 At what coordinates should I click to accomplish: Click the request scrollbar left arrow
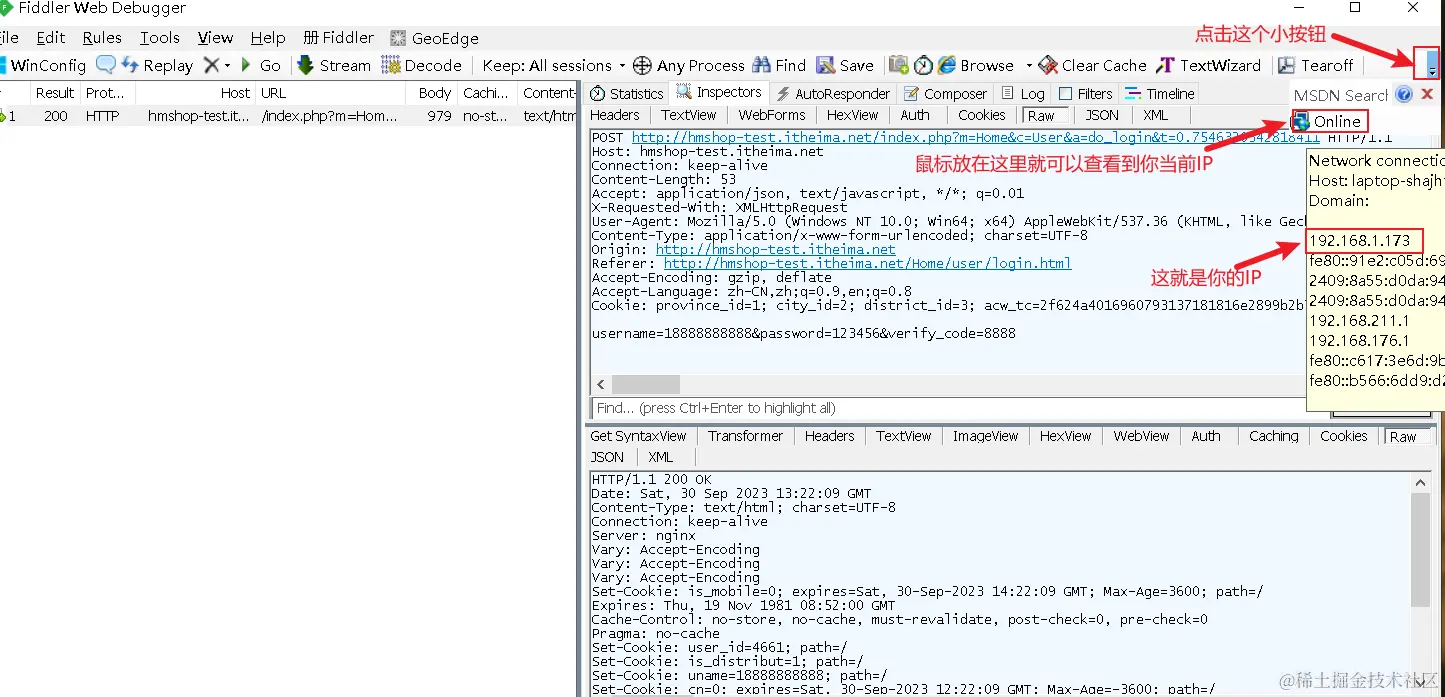pos(600,385)
